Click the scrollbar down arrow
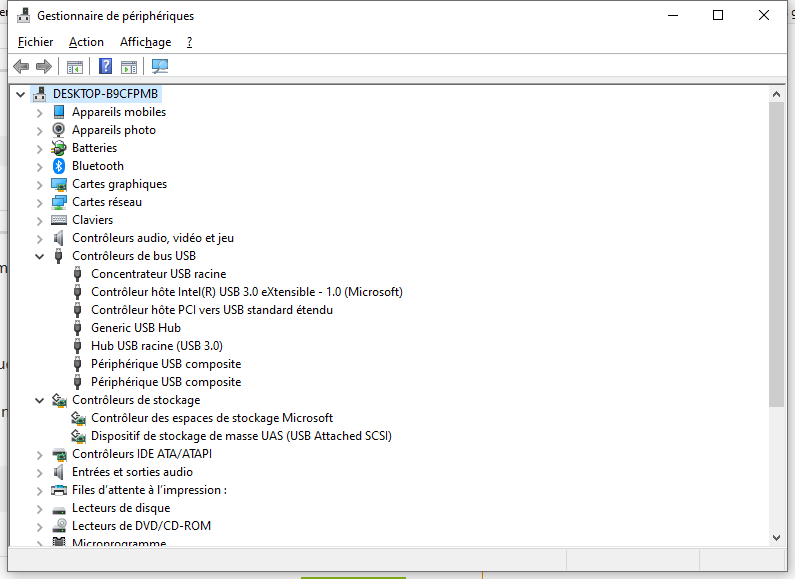The width and height of the screenshot is (795, 579). point(776,538)
